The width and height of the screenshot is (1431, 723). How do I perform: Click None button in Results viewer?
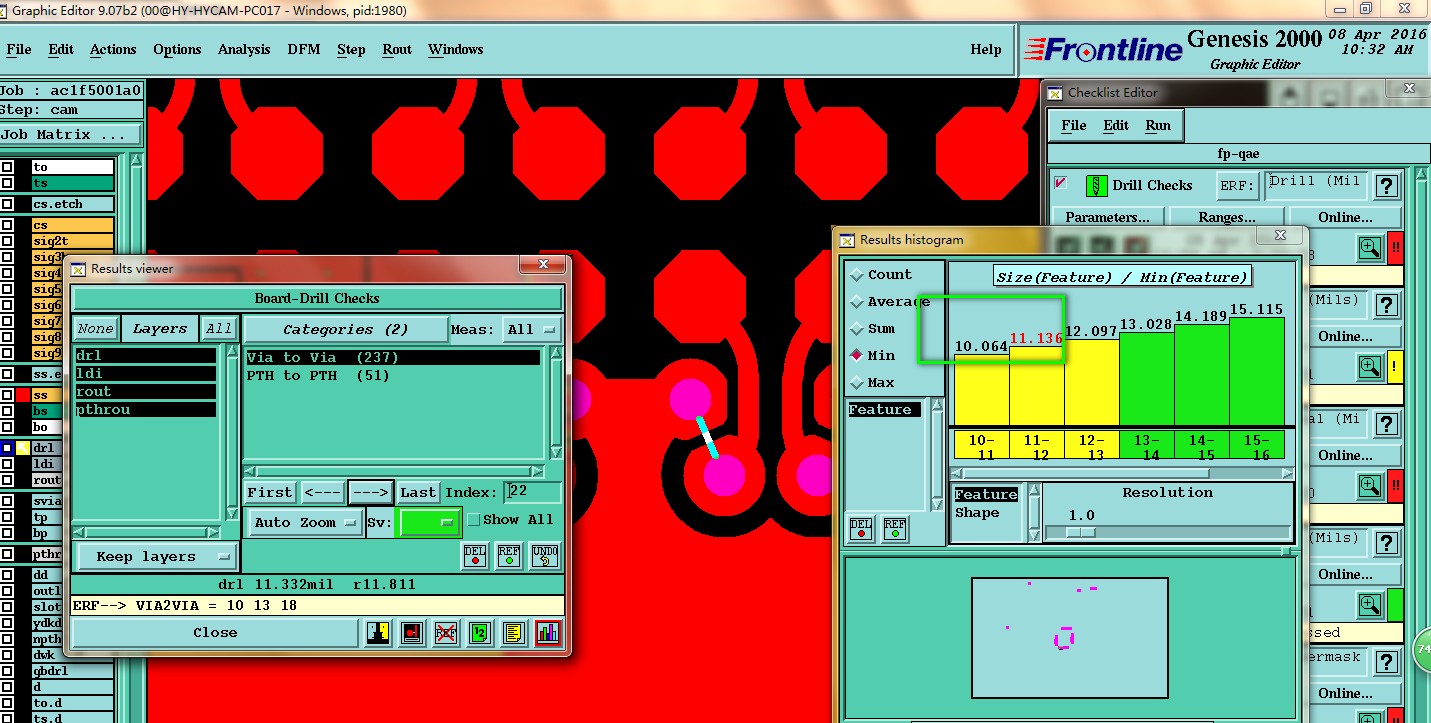[x=95, y=328]
